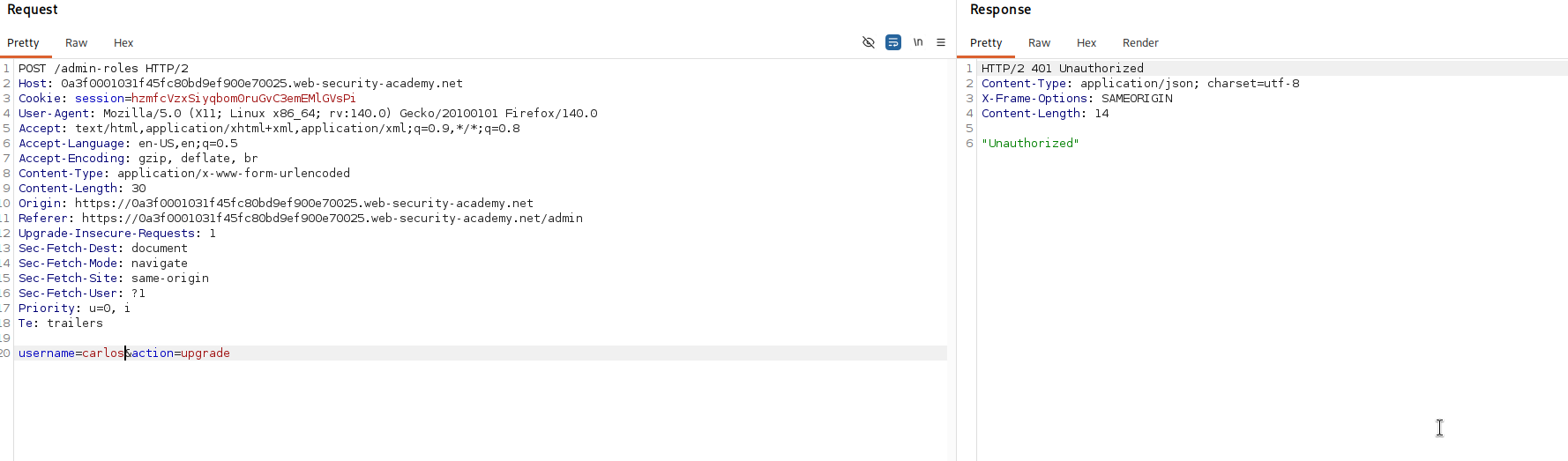This screenshot has height=461, width=1568.
Task: Click the request Content-Type urlencoded line
Action: pyautogui.click(x=184, y=173)
